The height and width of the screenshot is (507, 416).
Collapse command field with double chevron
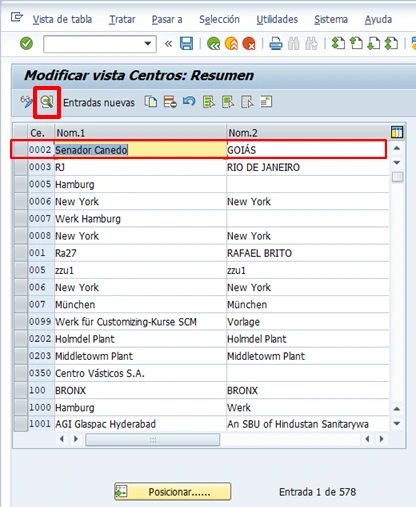coord(169,44)
